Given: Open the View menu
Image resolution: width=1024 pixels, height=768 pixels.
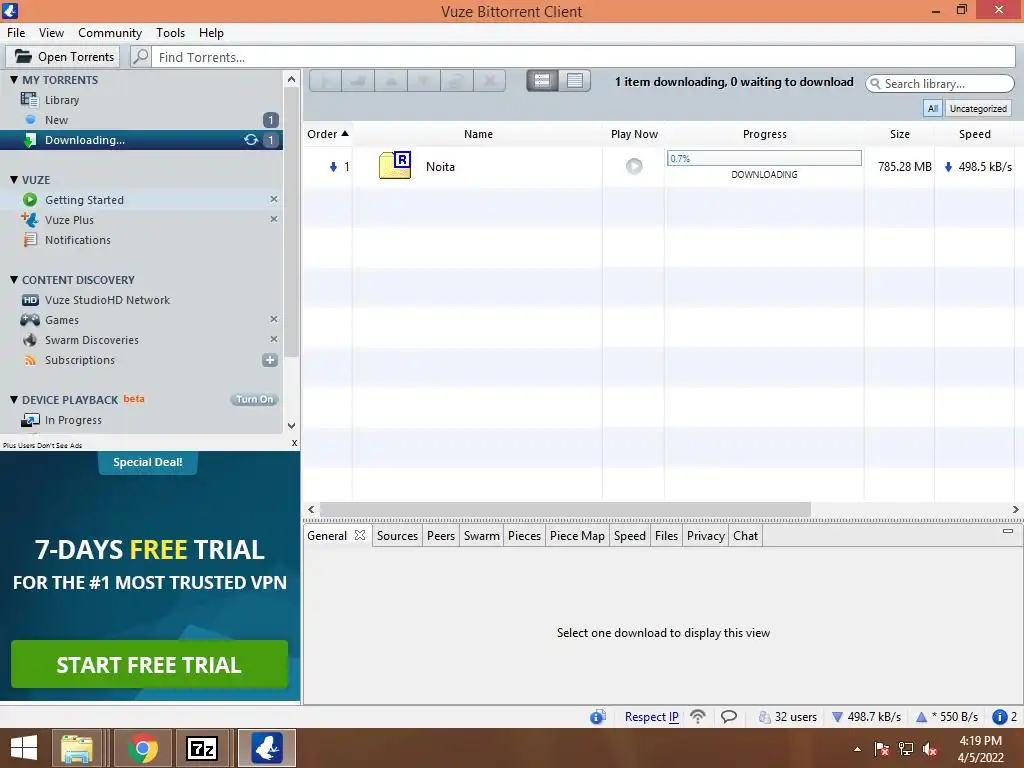Looking at the screenshot, I should pyautogui.click(x=51, y=33).
